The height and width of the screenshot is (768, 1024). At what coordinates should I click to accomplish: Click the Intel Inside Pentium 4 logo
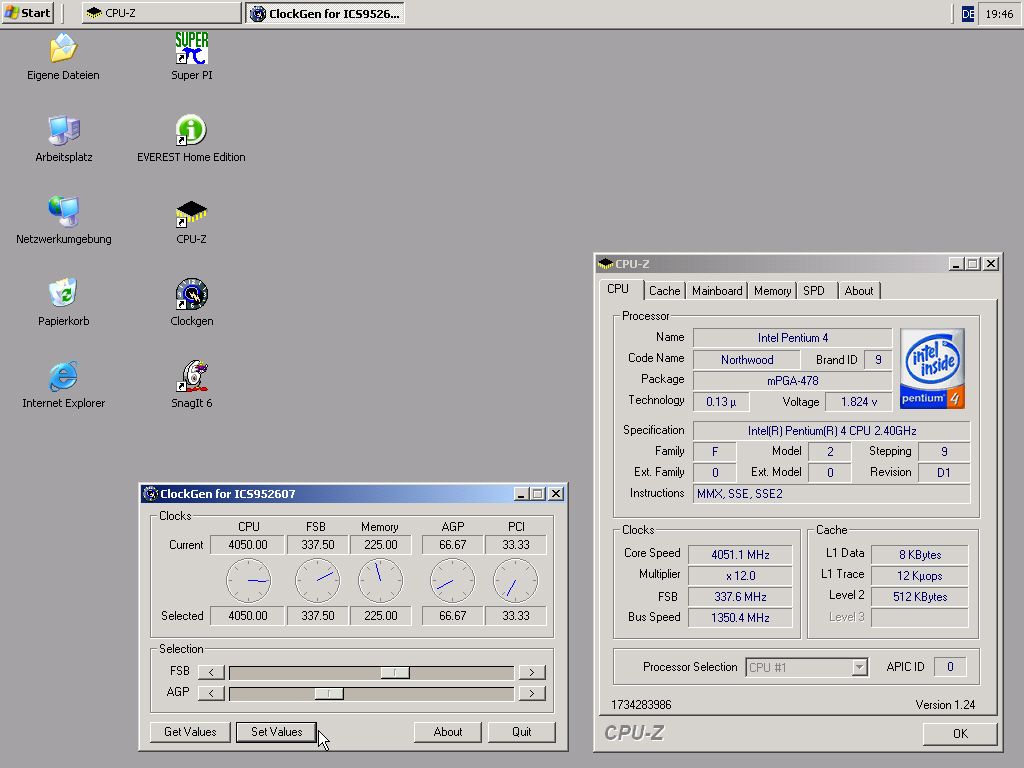point(932,369)
